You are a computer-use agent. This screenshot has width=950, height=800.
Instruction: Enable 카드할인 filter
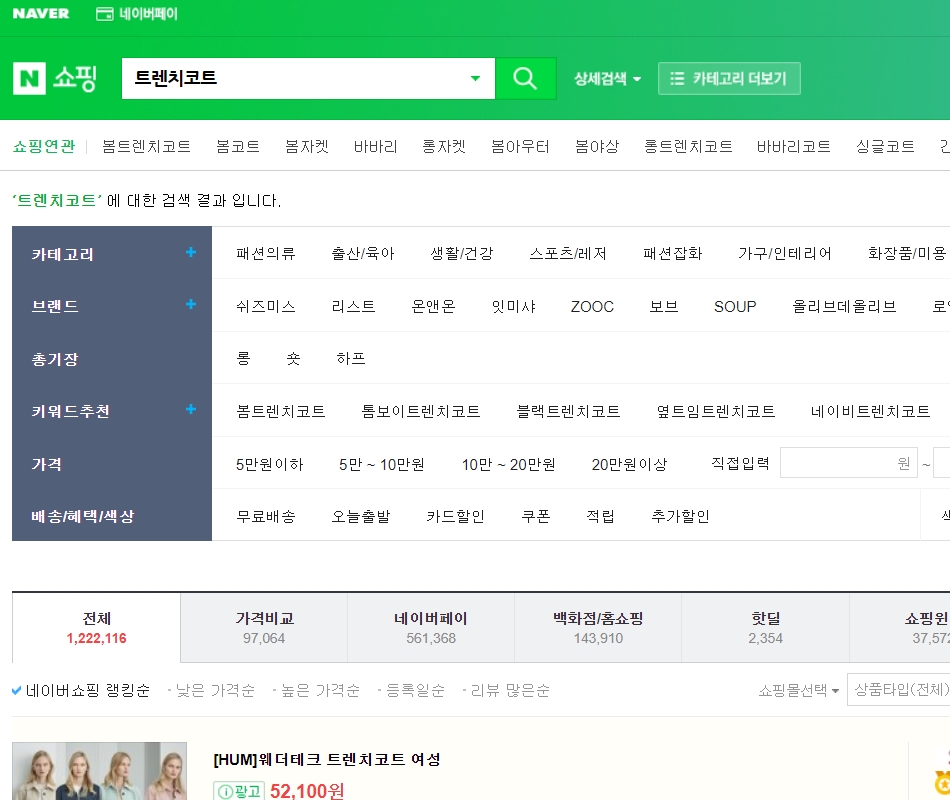point(455,516)
